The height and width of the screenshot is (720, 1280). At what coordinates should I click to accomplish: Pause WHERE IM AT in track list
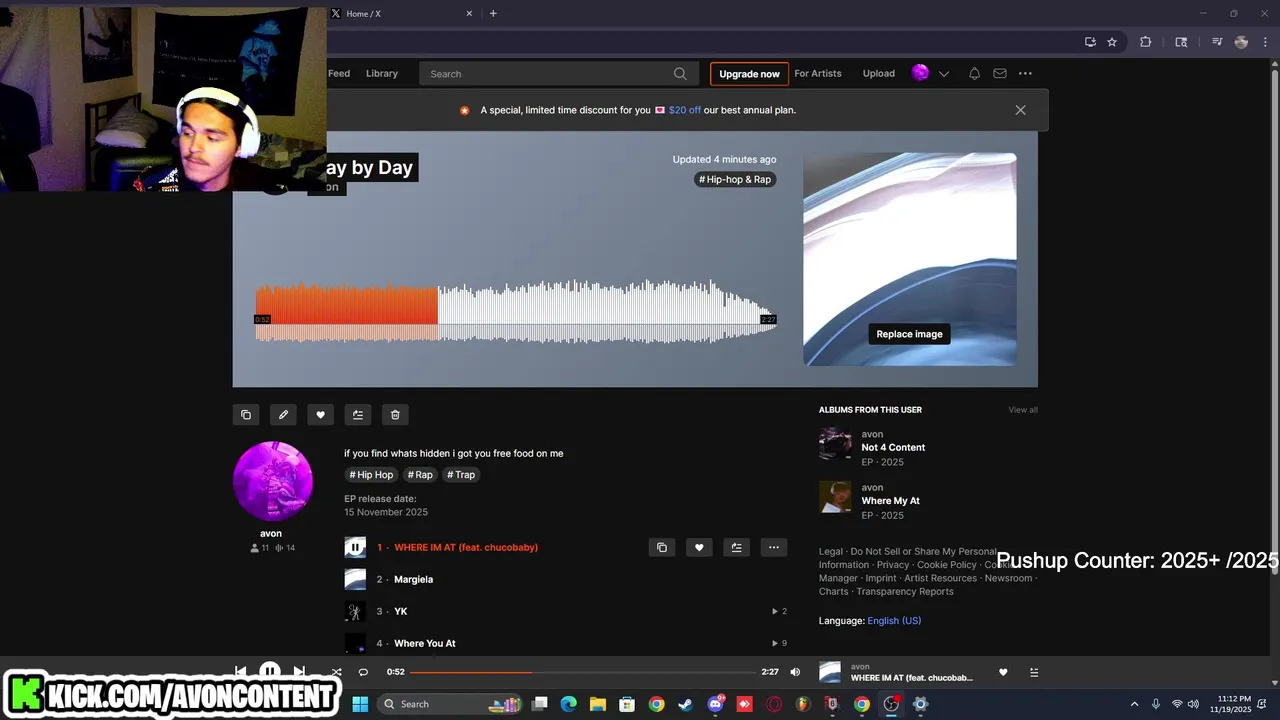click(x=355, y=547)
